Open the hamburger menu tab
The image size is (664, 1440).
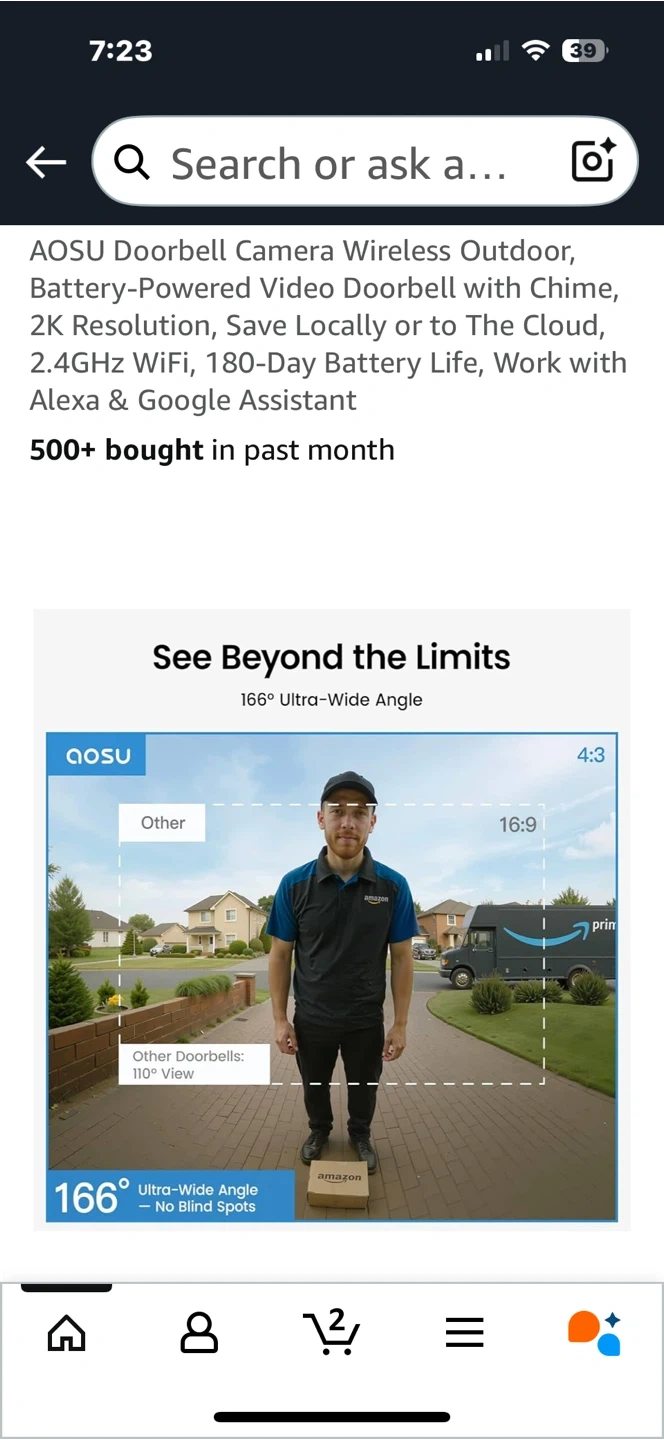pos(464,1333)
